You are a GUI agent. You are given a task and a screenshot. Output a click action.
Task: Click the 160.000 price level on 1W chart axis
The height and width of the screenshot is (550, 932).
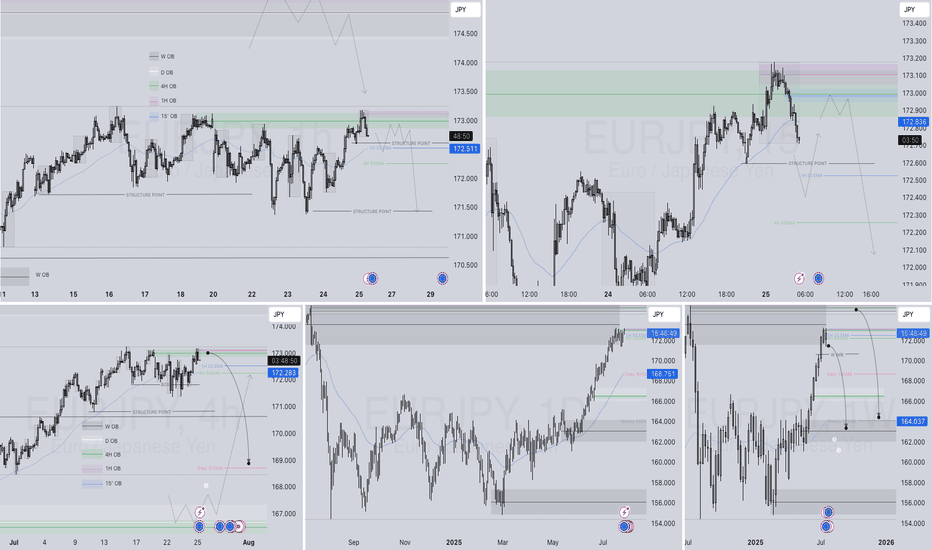(x=912, y=463)
